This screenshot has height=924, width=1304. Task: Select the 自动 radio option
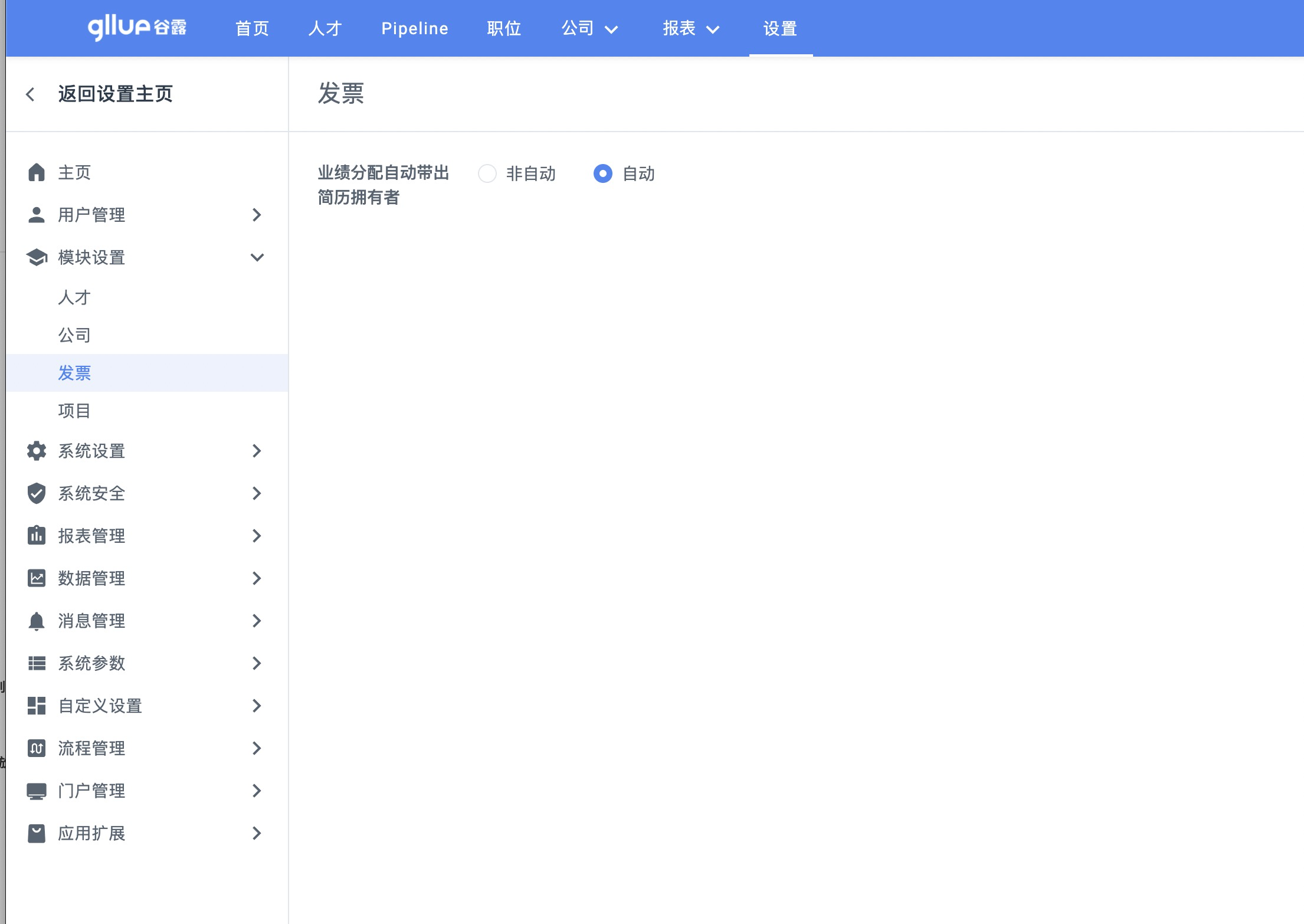coord(602,173)
